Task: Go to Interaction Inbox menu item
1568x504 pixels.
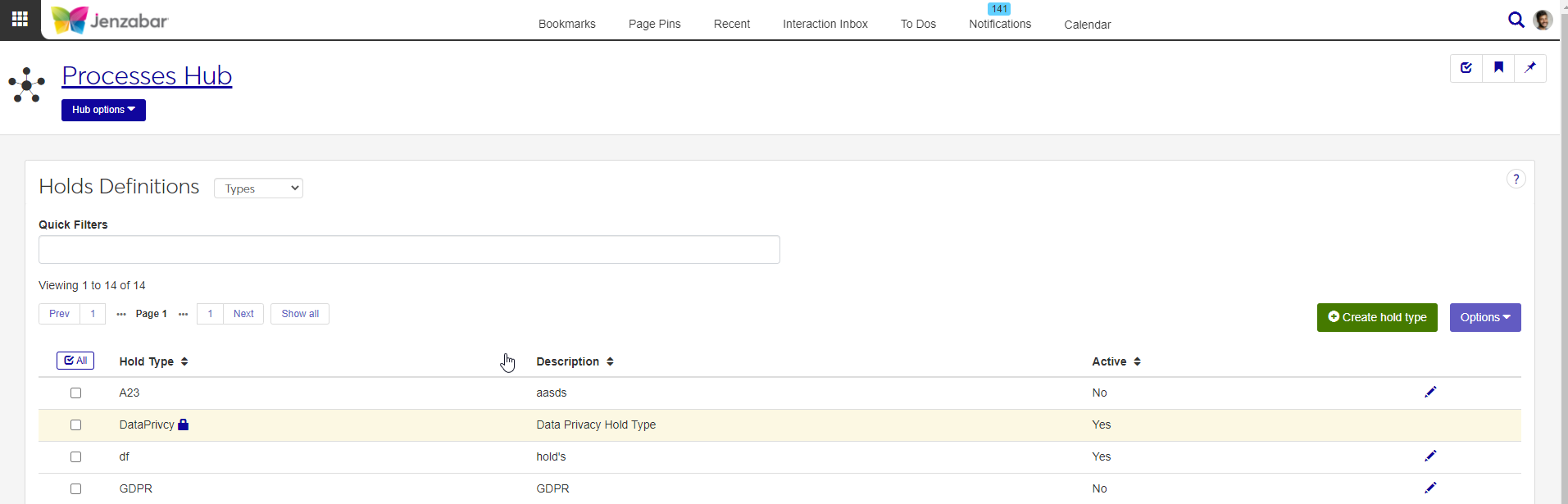Action: coord(825,24)
